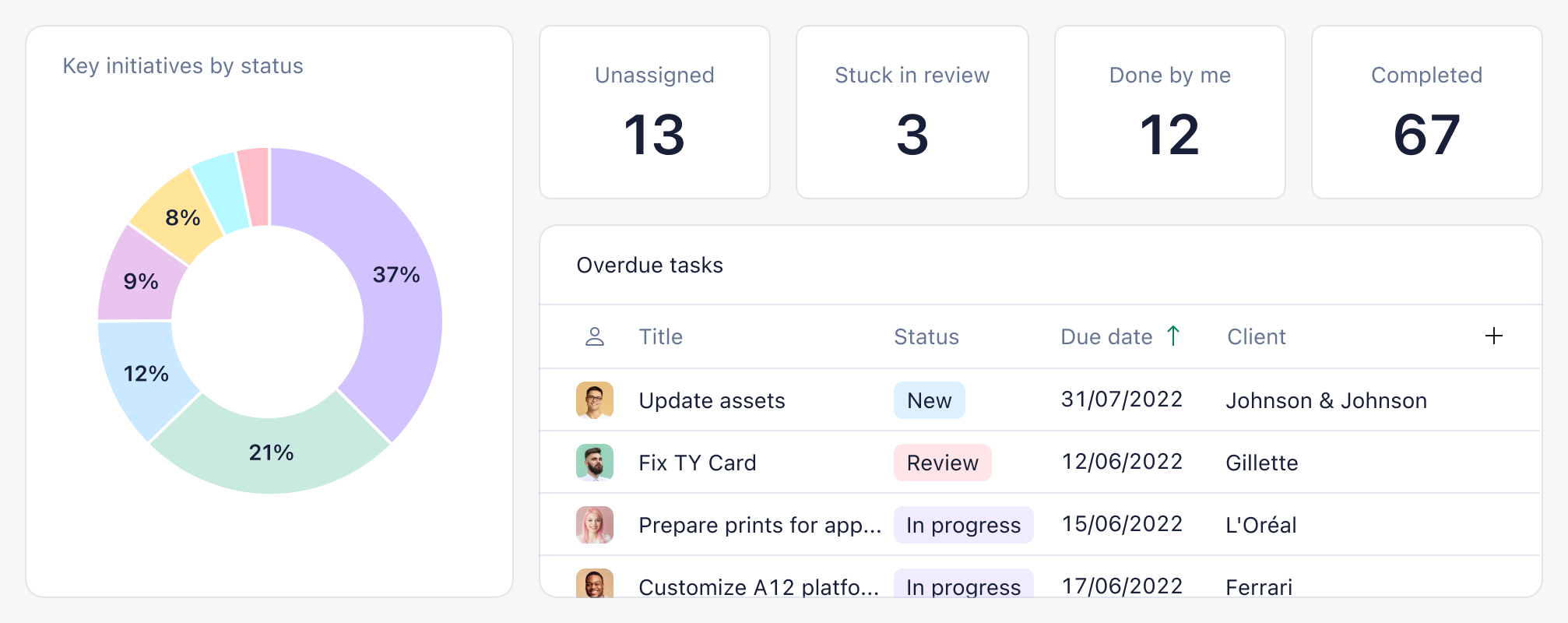Click due date 17/06/2022
Viewport: 1568px width, 623px height.
coord(1122,586)
